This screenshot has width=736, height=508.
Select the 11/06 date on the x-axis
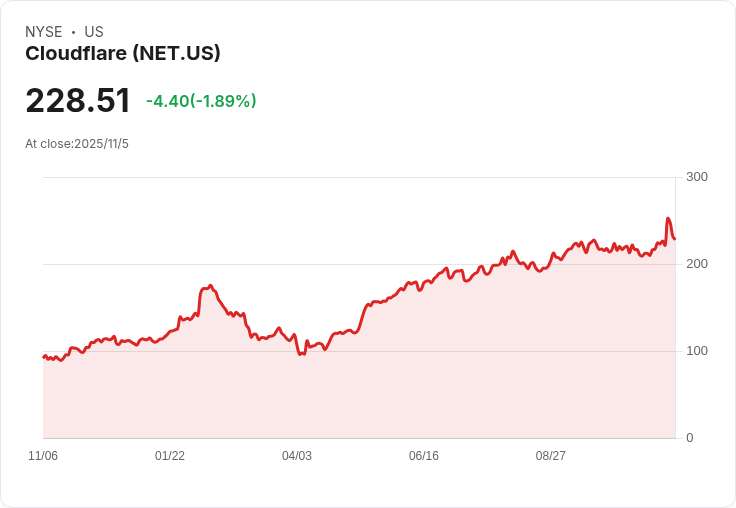[x=43, y=456]
